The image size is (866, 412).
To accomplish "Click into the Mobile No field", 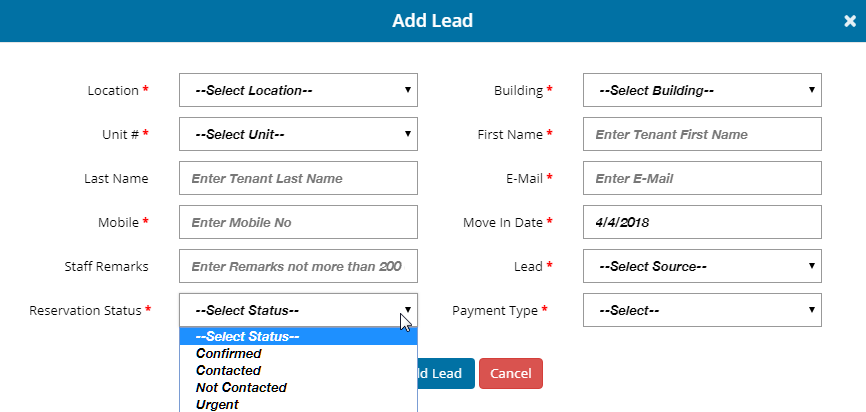I will point(298,222).
